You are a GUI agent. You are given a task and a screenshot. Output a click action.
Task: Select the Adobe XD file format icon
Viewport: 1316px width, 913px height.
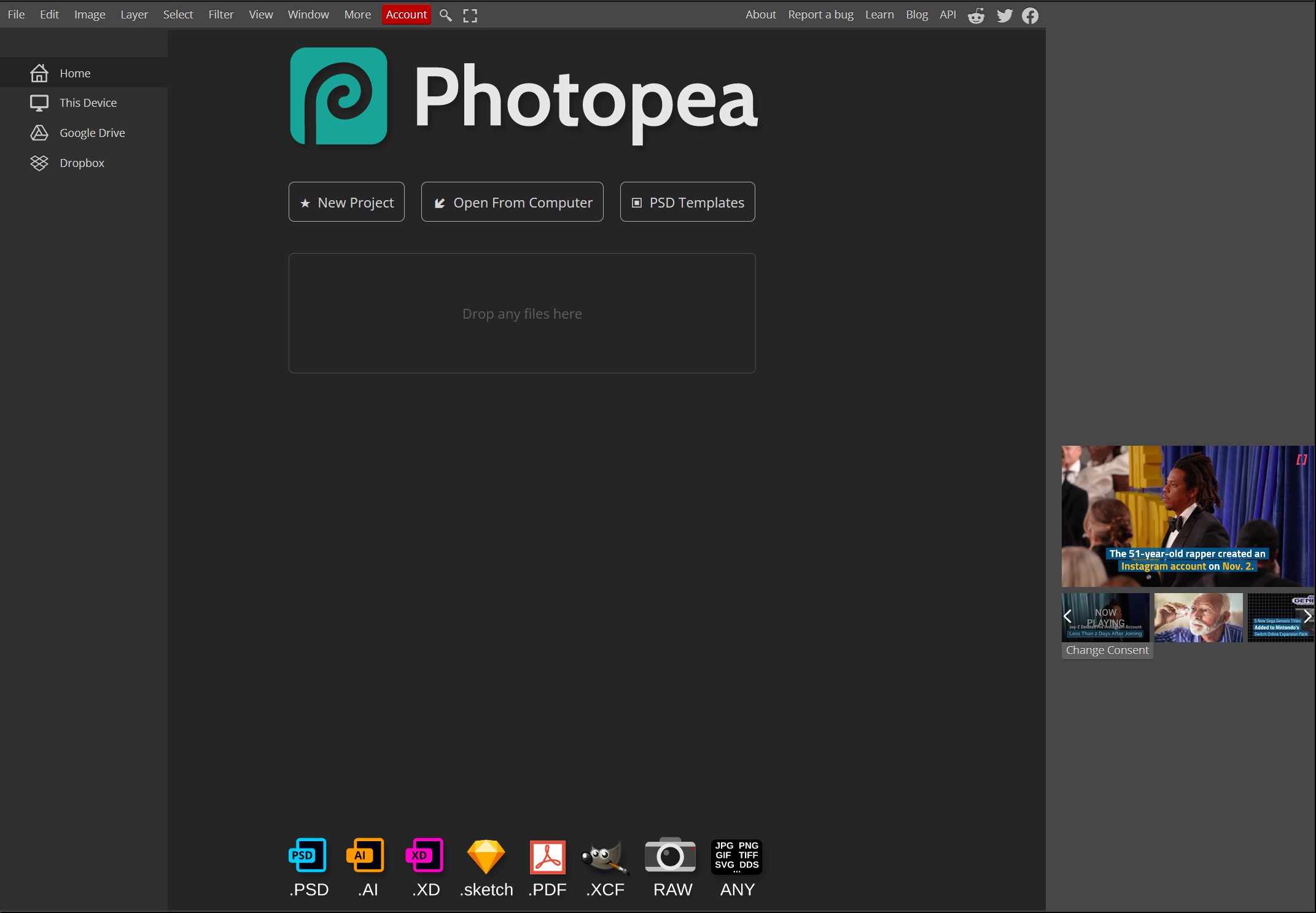[x=424, y=856]
